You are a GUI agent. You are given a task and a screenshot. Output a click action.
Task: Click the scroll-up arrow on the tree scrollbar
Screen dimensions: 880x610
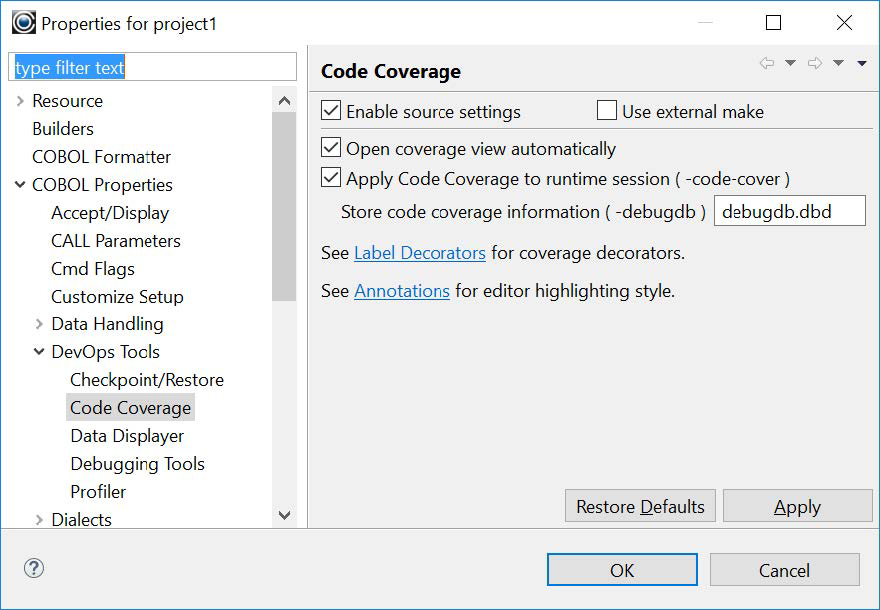[285, 99]
